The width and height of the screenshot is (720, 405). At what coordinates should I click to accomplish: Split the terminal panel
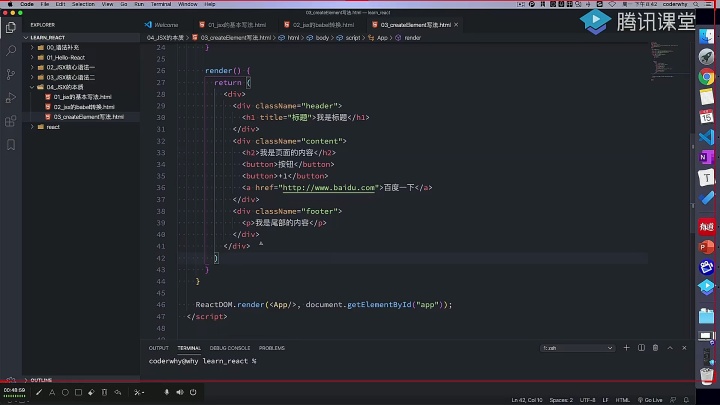coord(641,348)
